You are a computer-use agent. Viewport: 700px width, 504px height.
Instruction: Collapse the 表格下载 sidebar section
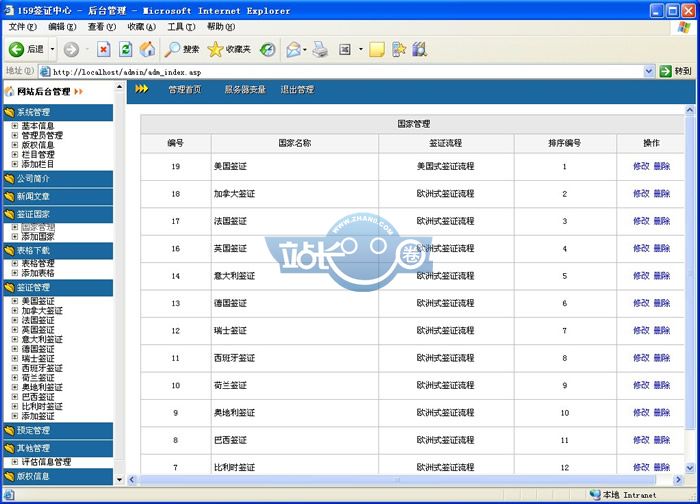(x=58, y=251)
